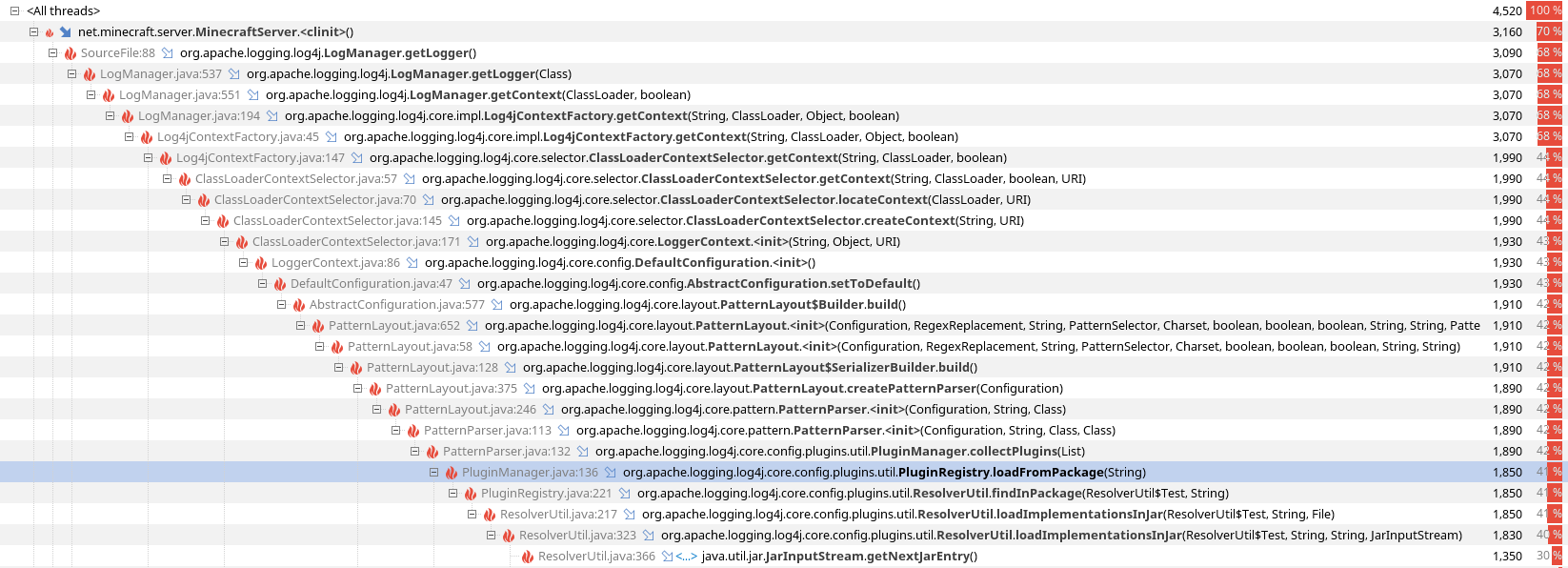Click the flame icon of ClassLoaderContextSelector.java:171

(242, 242)
